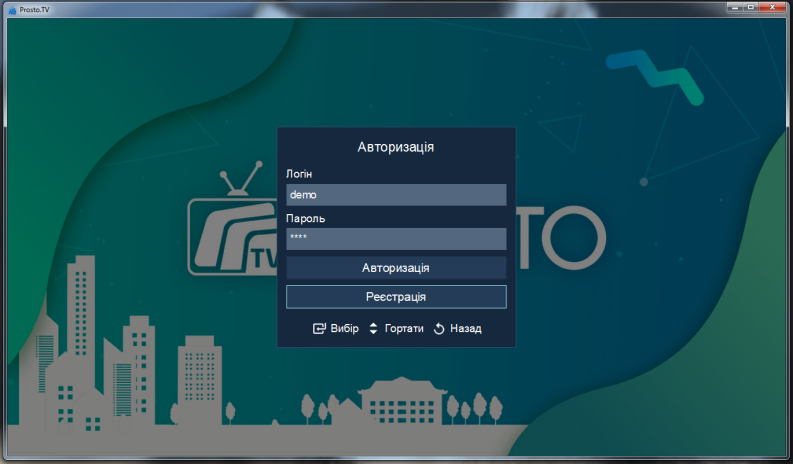Click the Prosto.TV title bar app icon
Image resolution: width=793 pixels, height=464 pixels.
12,10
